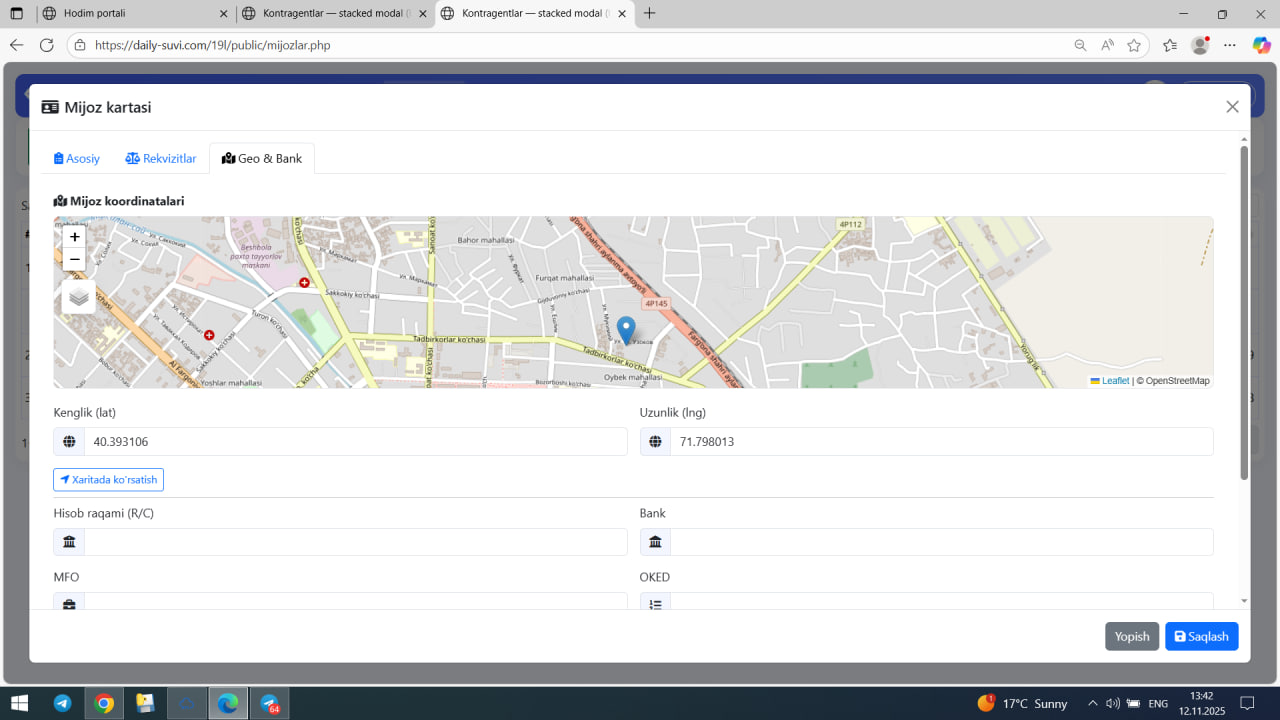Open the browser Copilot sidebar icon

tap(1261, 45)
